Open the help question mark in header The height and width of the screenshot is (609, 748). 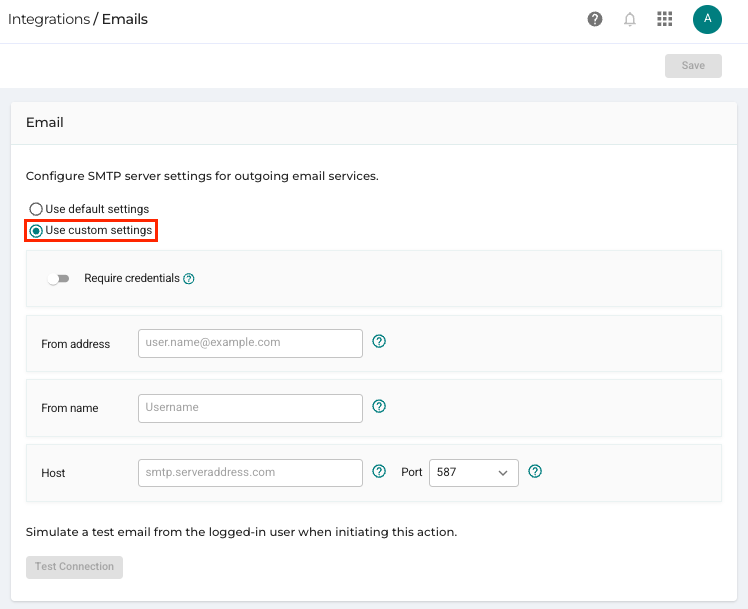point(594,19)
